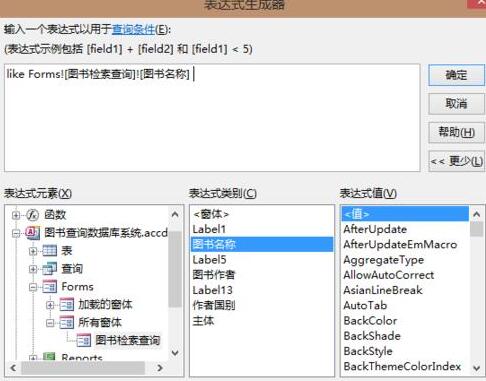The width and height of the screenshot is (486, 381).
Task: Select BackThemeColorIndex in expression values
Action: coord(405,366)
